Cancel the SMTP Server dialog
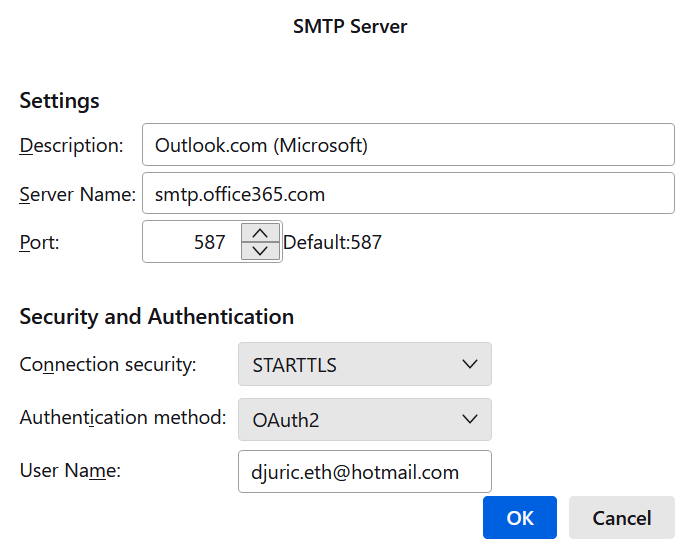 click(x=621, y=518)
